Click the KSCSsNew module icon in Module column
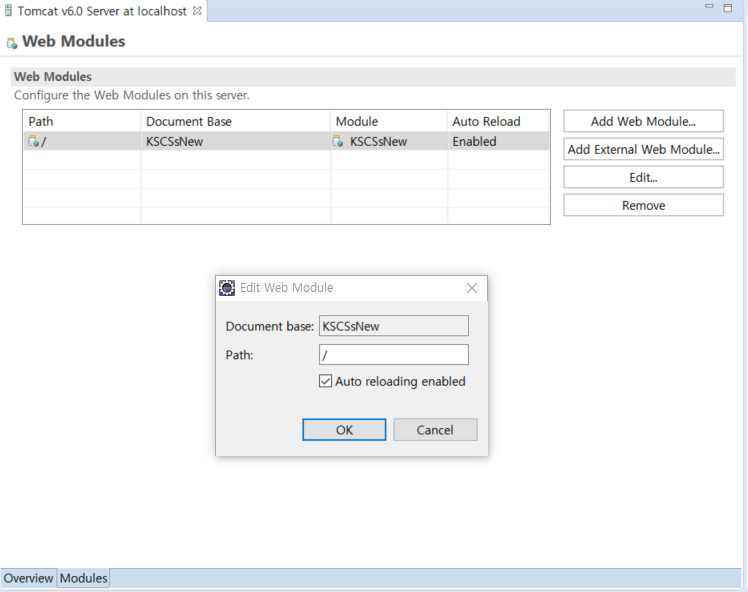748x592 pixels. coord(338,141)
